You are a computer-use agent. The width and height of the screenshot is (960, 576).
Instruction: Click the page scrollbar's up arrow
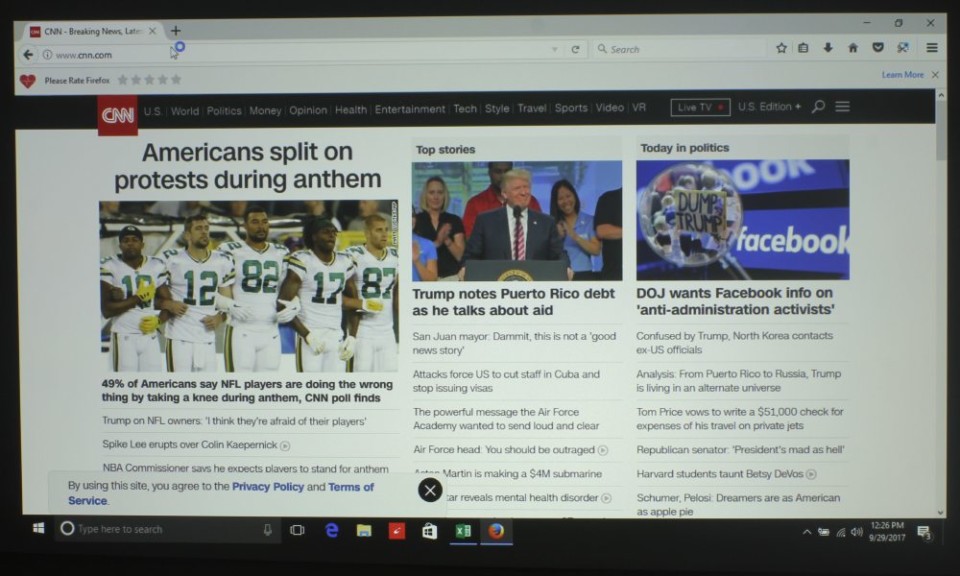tap(941, 96)
